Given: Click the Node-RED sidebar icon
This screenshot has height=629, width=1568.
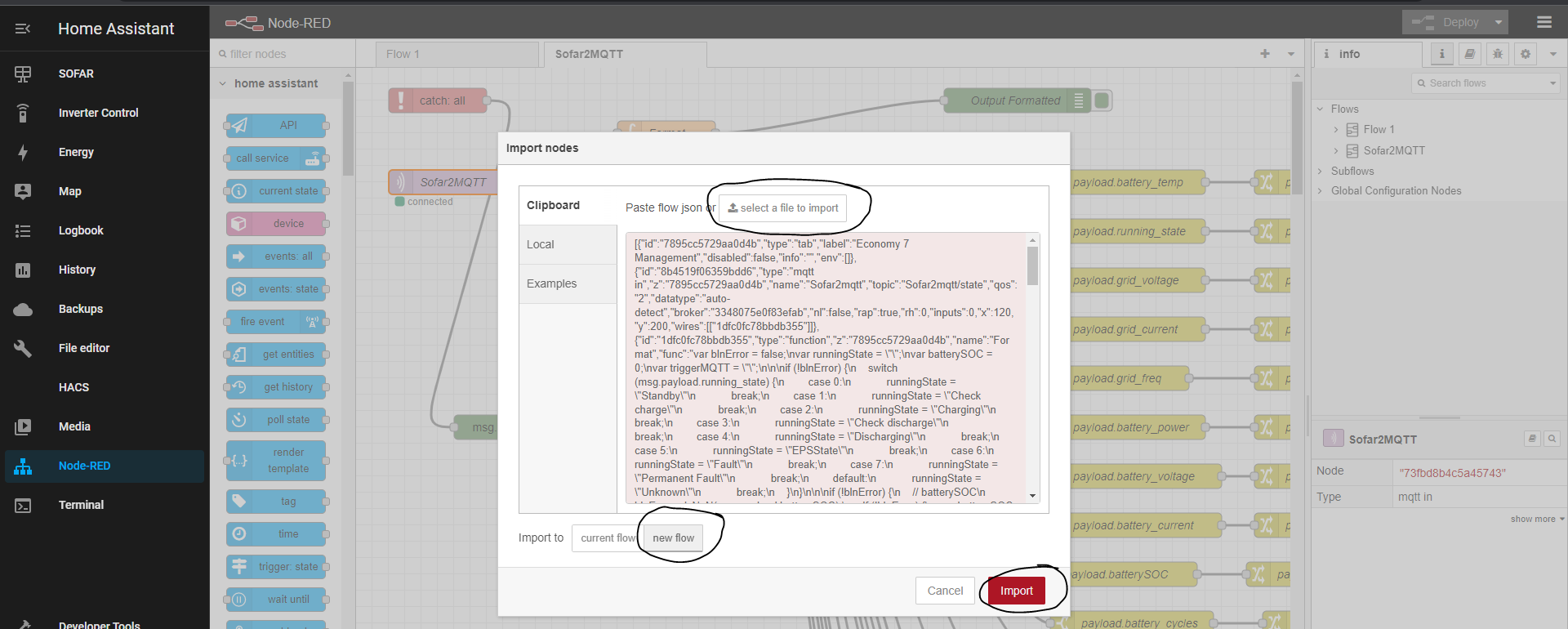Looking at the screenshot, I should click(23, 466).
